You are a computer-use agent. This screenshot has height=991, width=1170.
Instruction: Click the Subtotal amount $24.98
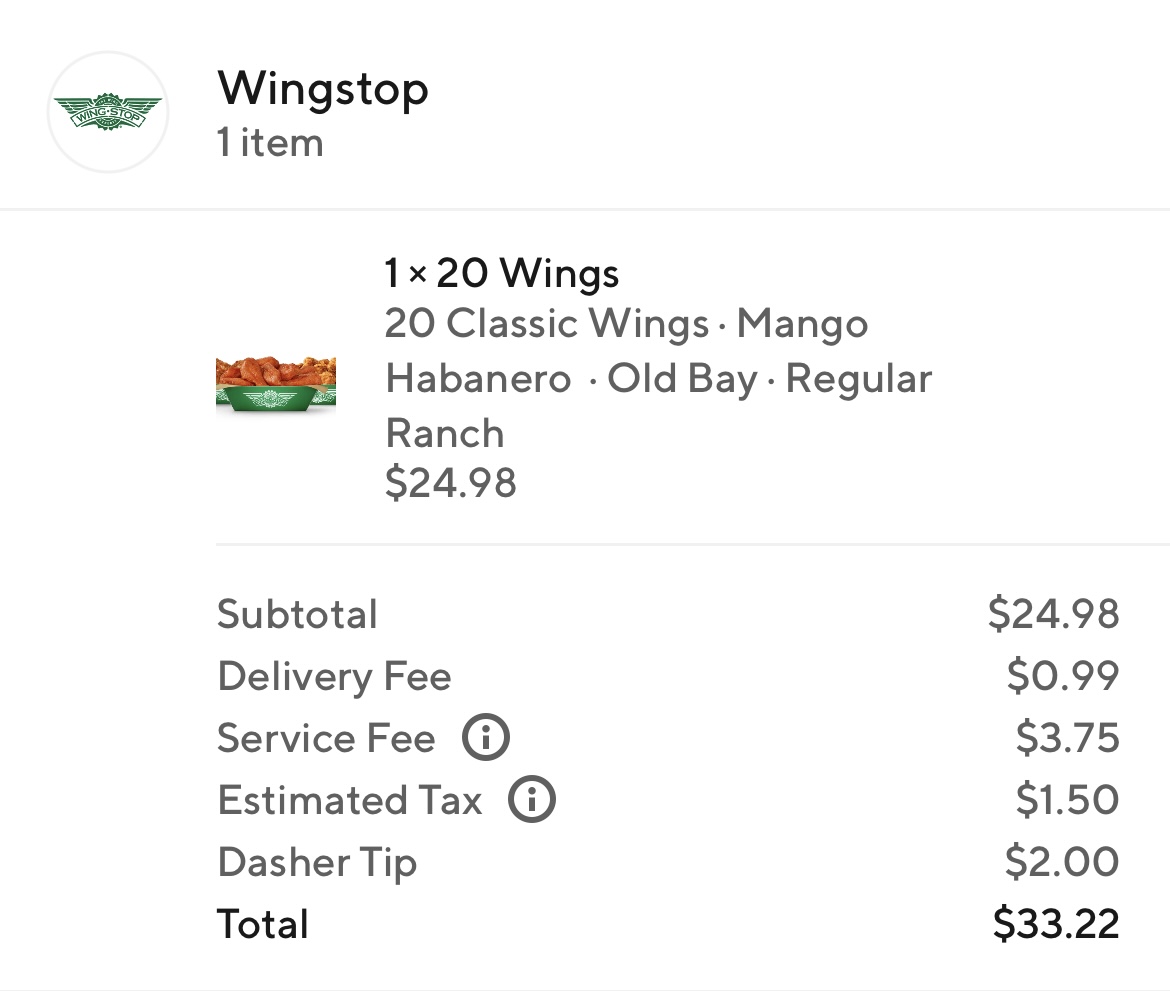1053,614
